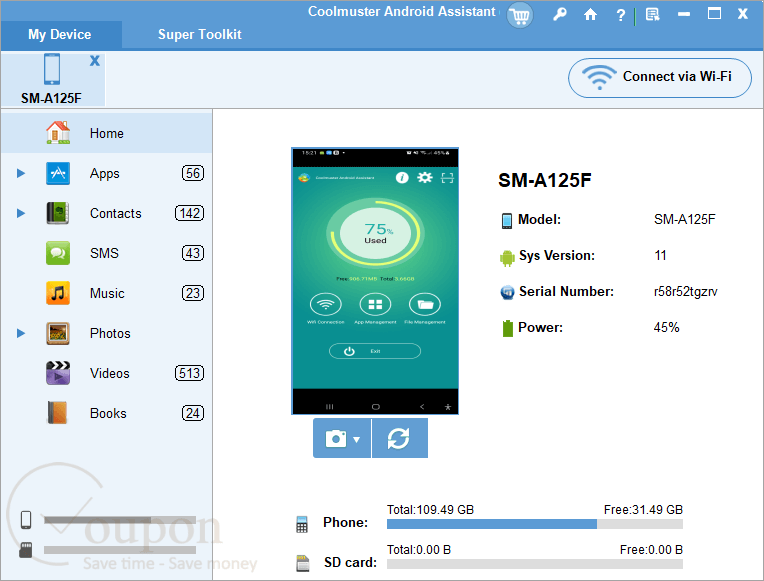Click the Sys Version value 11

coord(660,255)
